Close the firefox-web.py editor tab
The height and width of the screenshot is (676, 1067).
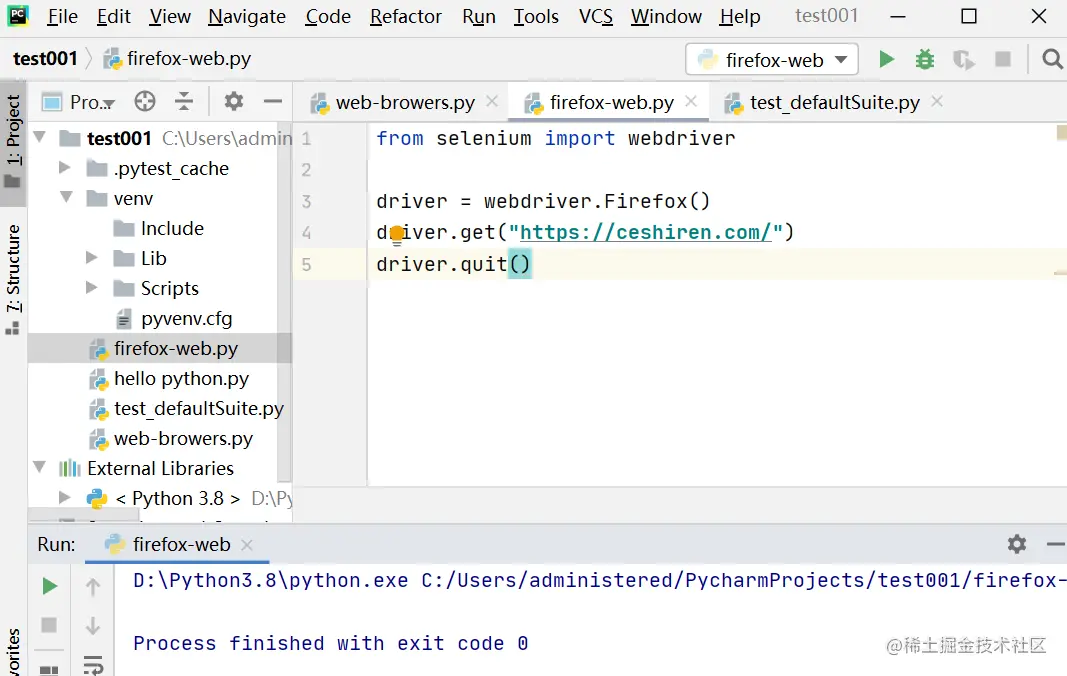(691, 101)
